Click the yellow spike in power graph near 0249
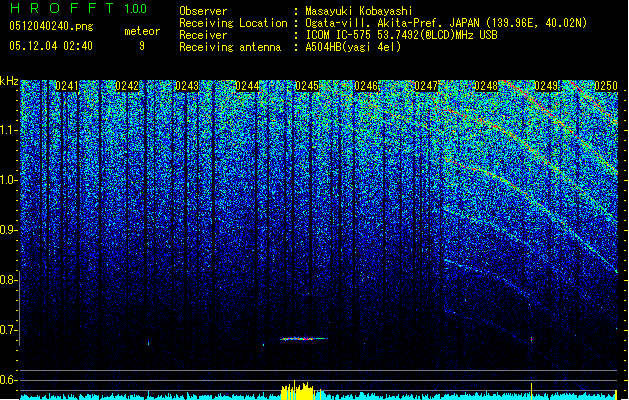This screenshot has height=400, width=629. tap(532, 391)
